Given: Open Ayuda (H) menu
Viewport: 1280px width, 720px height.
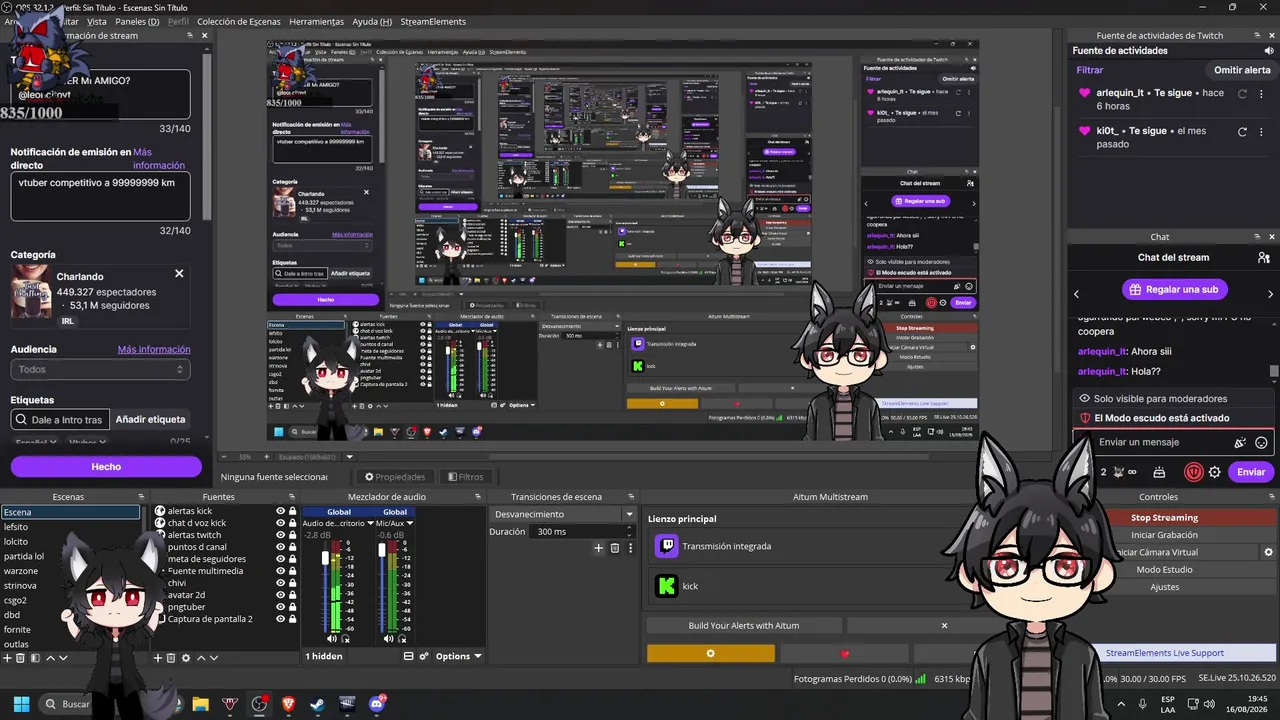Looking at the screenshot, I should click(372, 21).
